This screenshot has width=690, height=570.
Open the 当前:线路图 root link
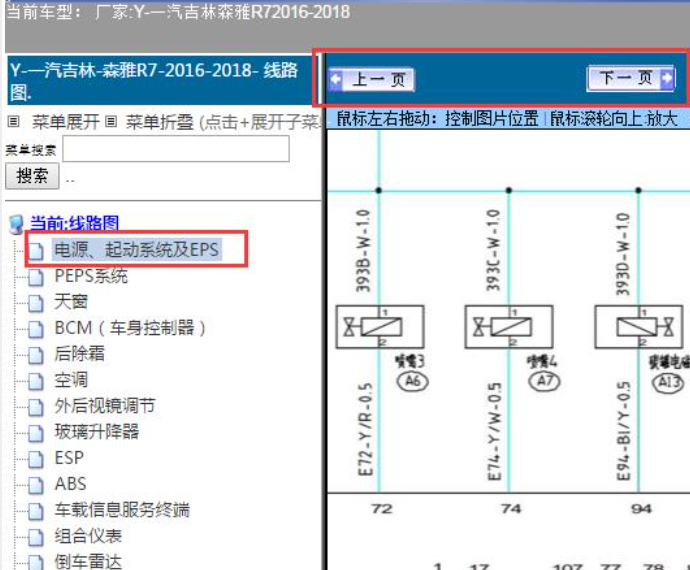point(74,223)
